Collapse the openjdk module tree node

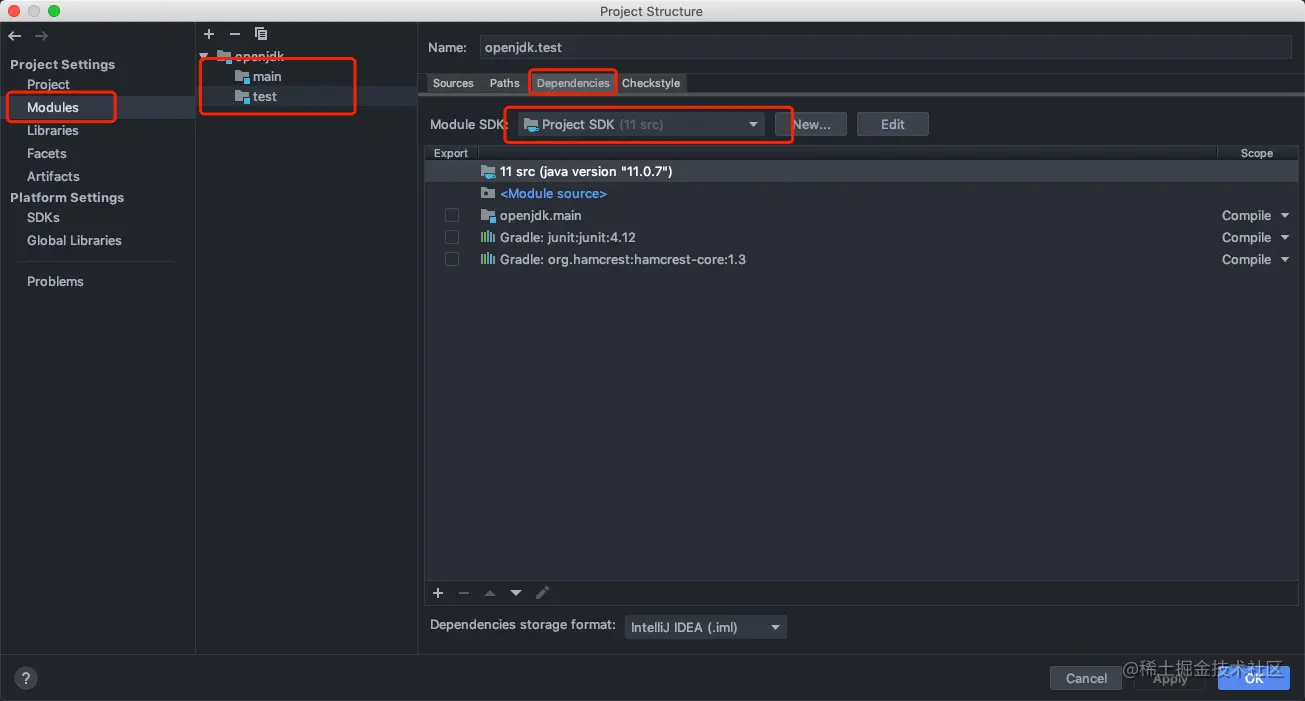204,56
